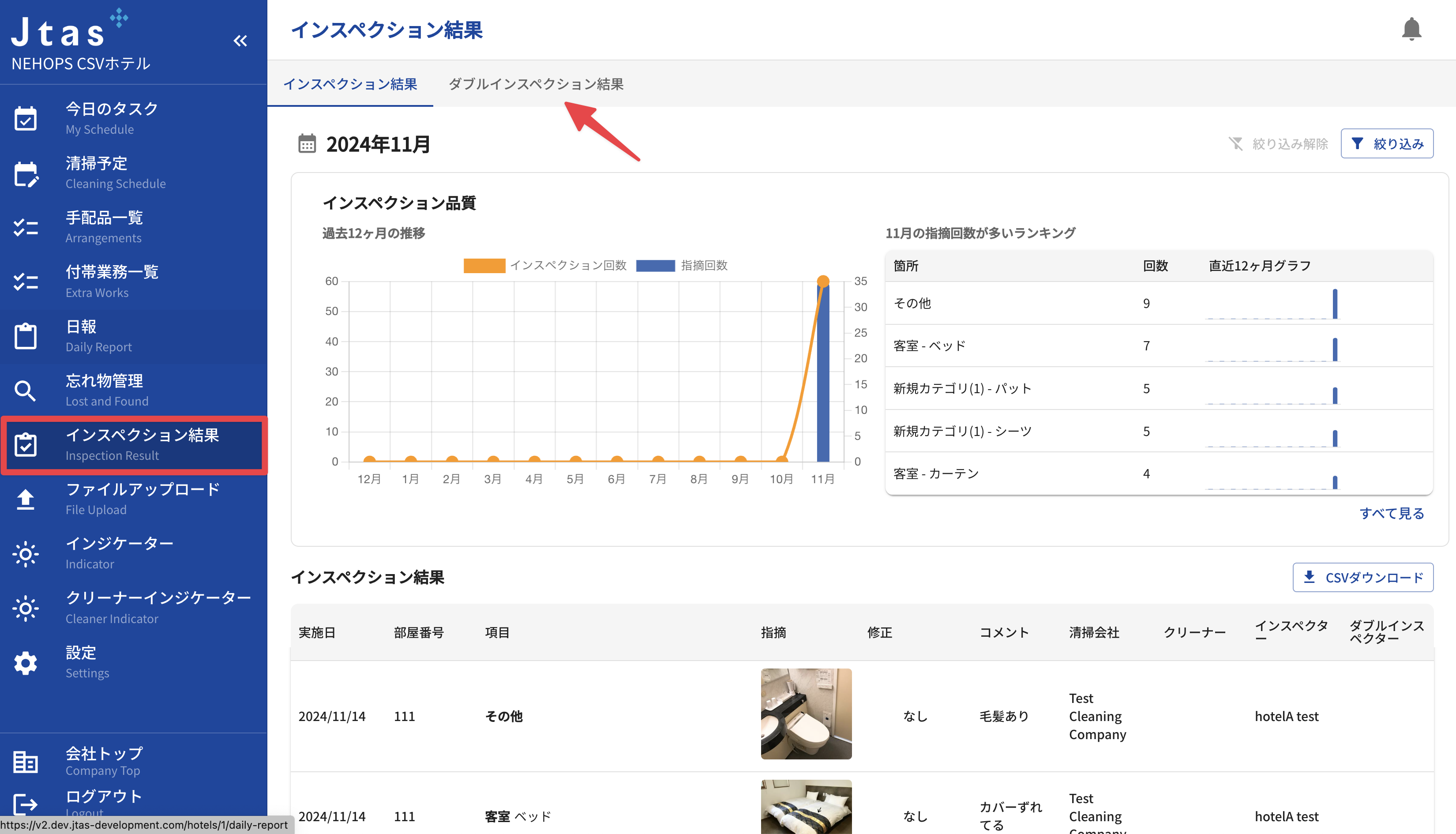Screen dimensions: 1456x834
Task: Click the CSVダウンロード button
Action: pos(1362,577)
